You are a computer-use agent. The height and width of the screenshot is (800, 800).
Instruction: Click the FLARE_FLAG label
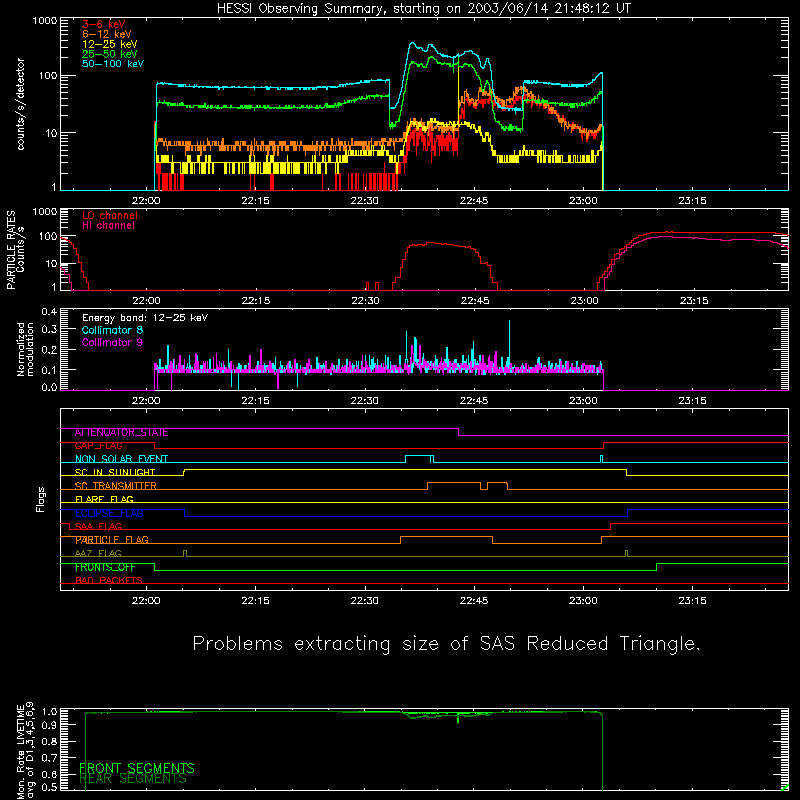pos(104,499)
